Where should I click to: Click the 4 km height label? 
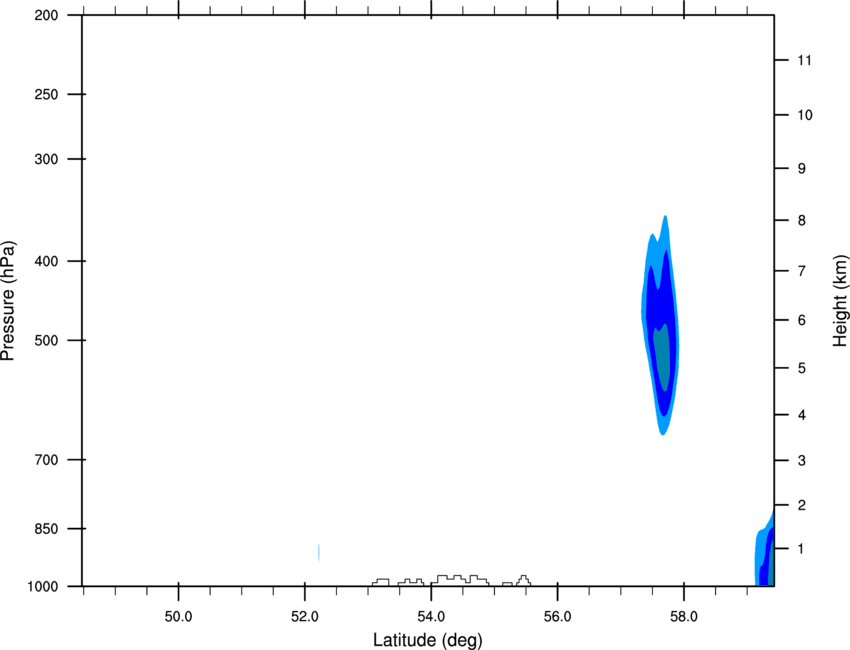[x=802, y=415]
